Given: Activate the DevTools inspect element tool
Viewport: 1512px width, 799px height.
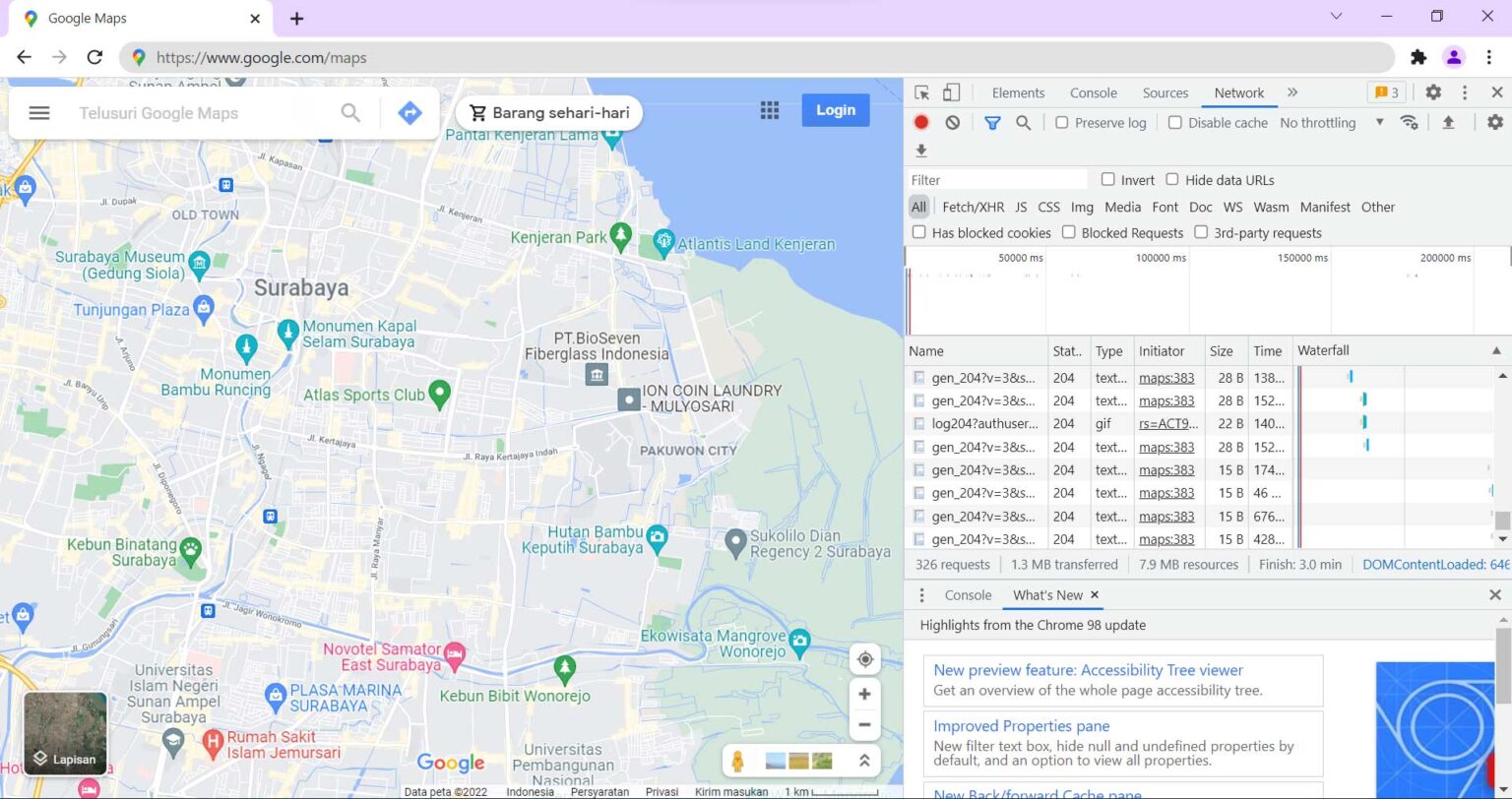Looking at the screenshot, I should click(921, 92).
